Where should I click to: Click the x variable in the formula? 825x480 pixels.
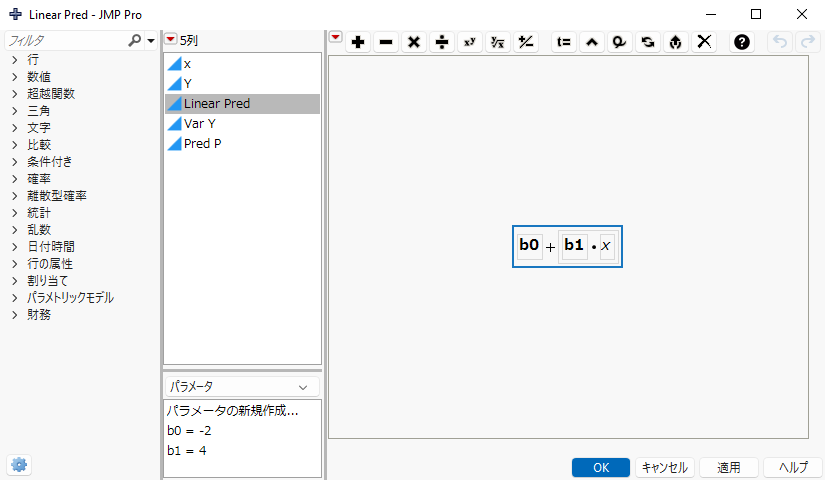[x=606, y=246]
